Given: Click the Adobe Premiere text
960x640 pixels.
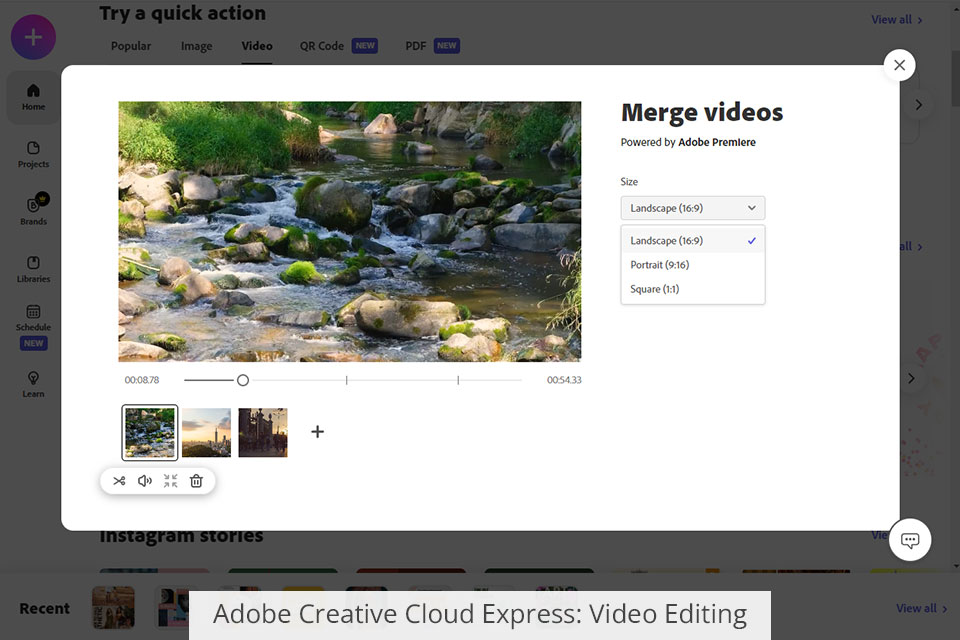Looking at the screenshot, I should click(x=717, y=142).
